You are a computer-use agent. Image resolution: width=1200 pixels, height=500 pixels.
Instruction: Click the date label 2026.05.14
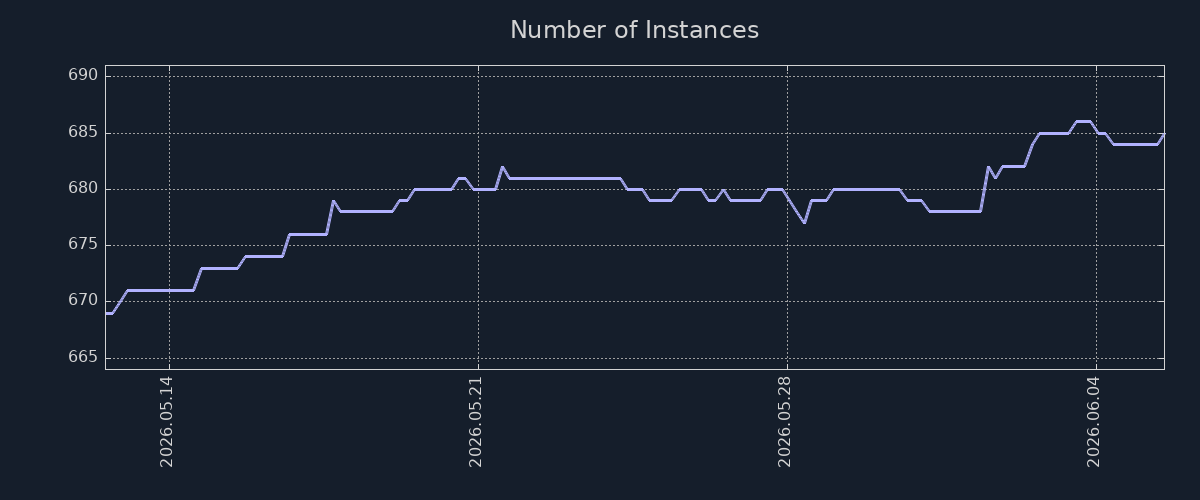pos(168,422)
